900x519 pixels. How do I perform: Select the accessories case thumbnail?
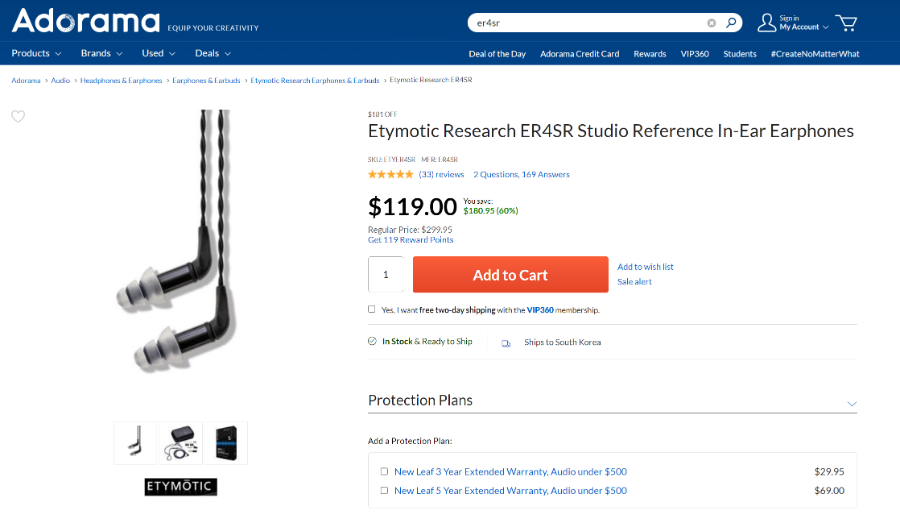tap(181, 443)
